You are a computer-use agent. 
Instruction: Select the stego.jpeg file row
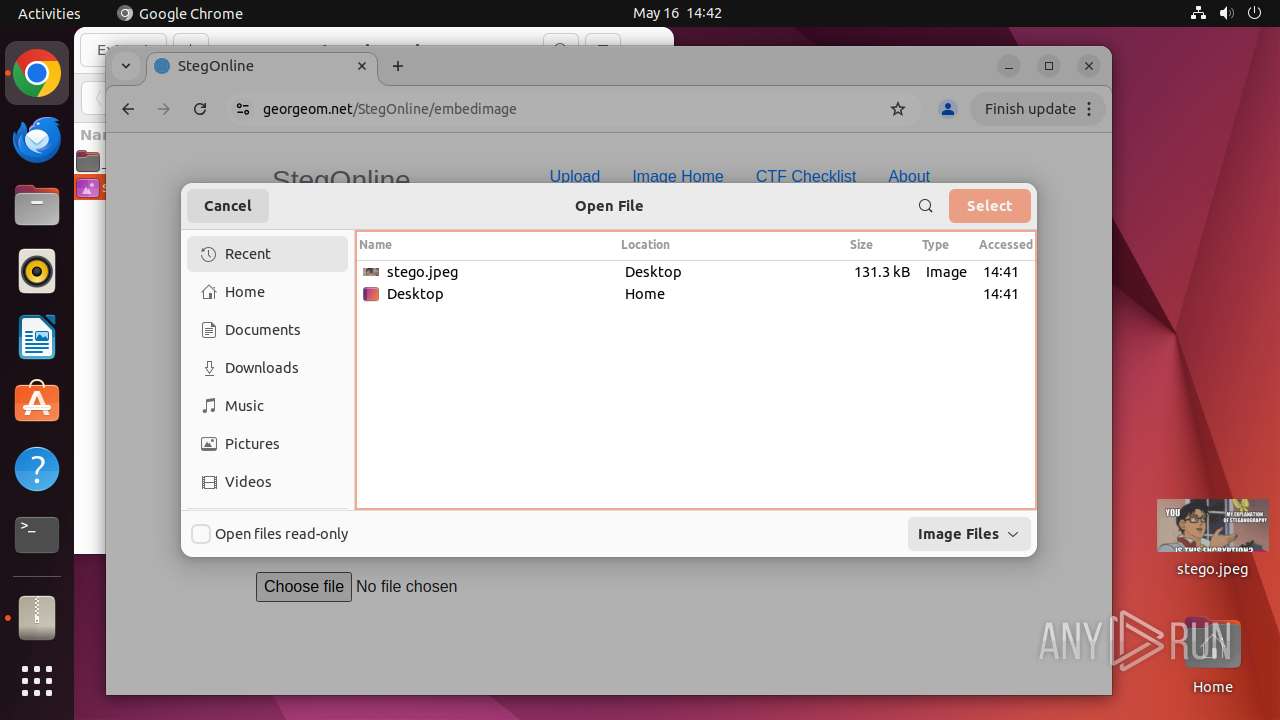(695, 272)
